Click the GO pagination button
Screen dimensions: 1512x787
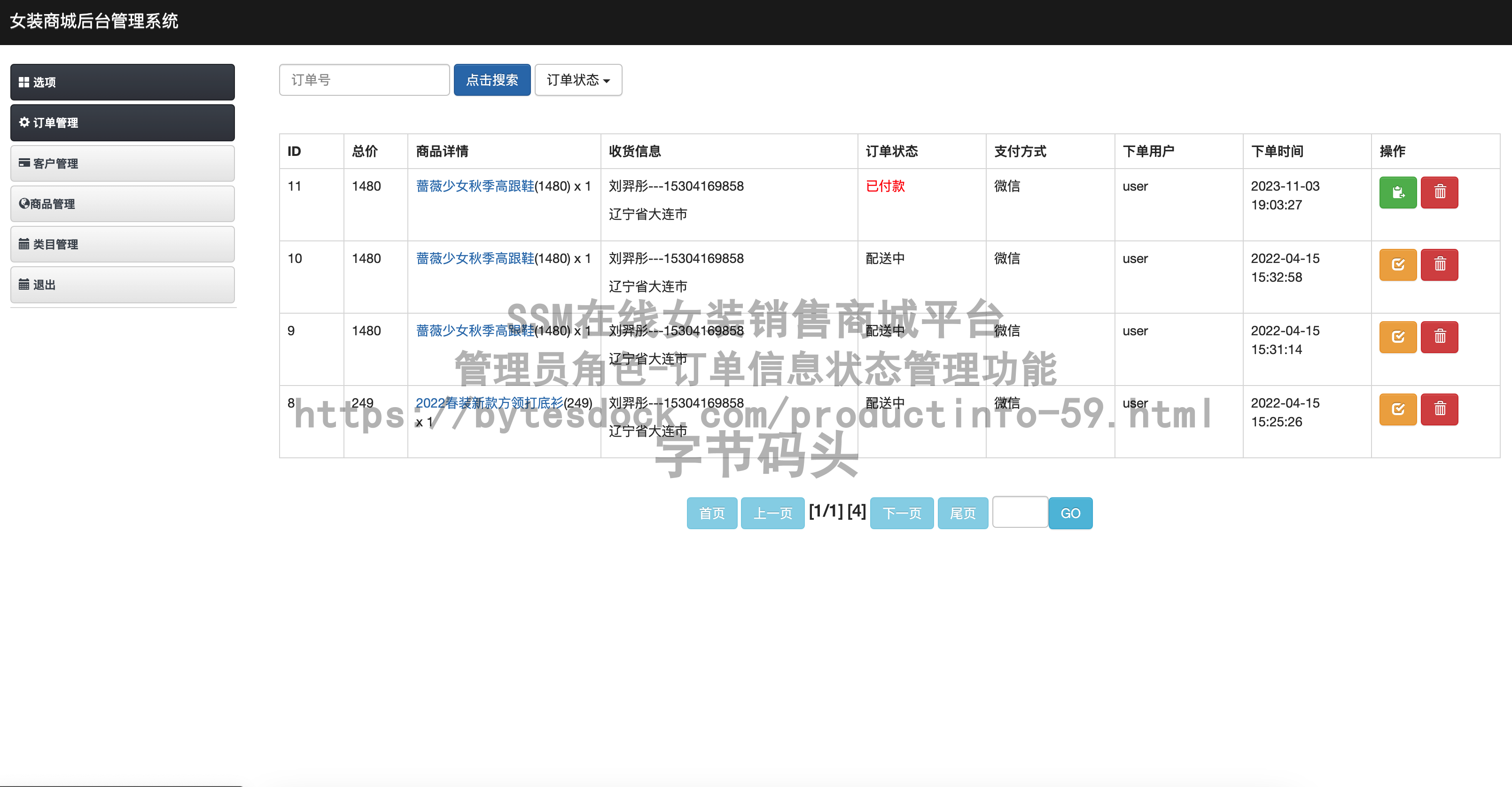[x=1069, y=513]
